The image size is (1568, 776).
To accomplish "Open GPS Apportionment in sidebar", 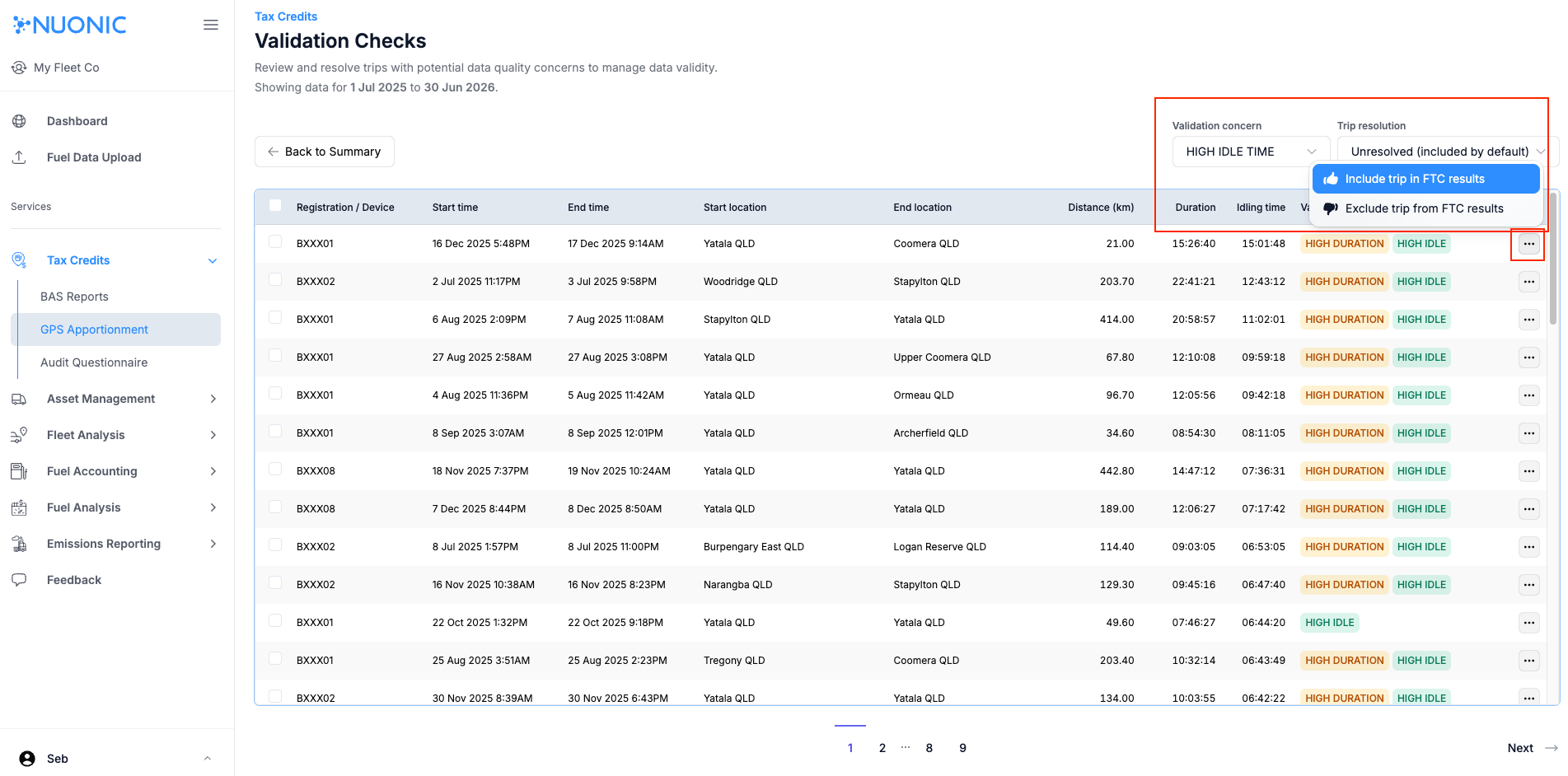I will click(x=115, y=330).
